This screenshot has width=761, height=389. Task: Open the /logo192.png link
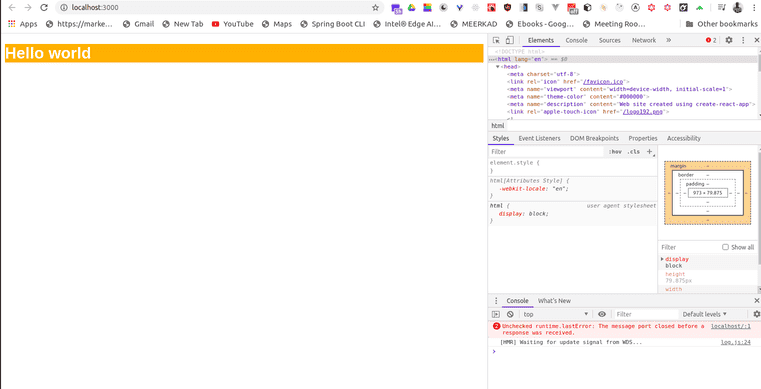[x=643, y=112]
